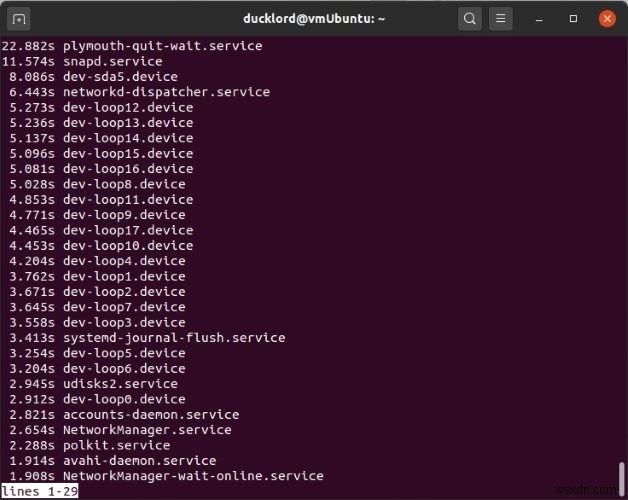
Task: Select dev-loop14.device line
Action: pos(101,138)
